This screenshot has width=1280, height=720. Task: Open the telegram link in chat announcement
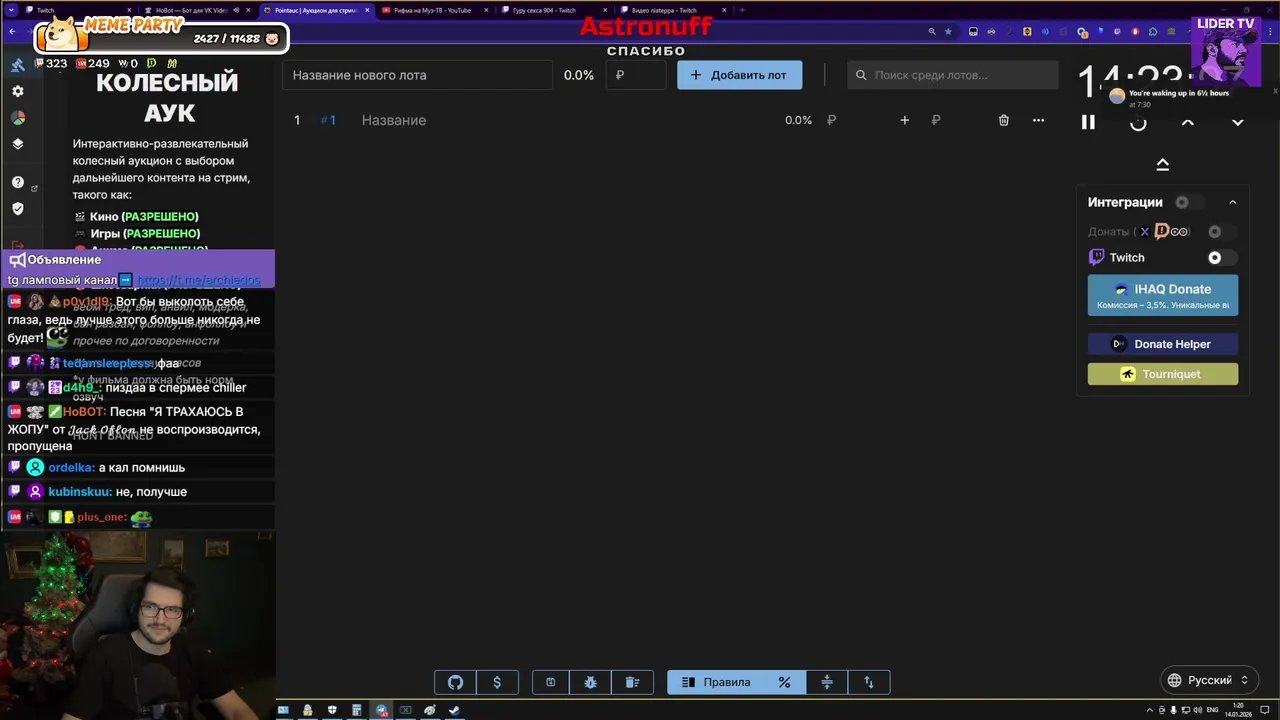(x=198, y=281)
